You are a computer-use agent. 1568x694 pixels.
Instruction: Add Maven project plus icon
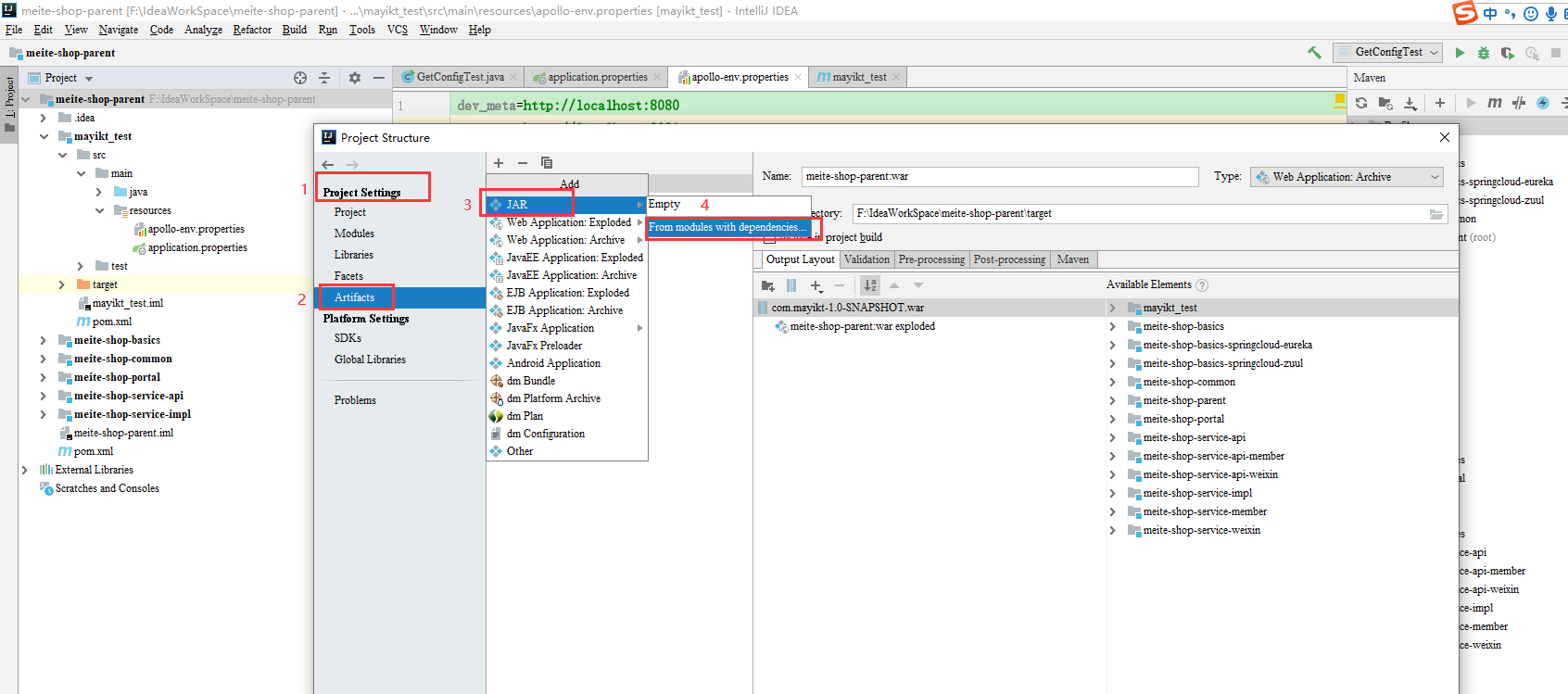(1440, 103)
